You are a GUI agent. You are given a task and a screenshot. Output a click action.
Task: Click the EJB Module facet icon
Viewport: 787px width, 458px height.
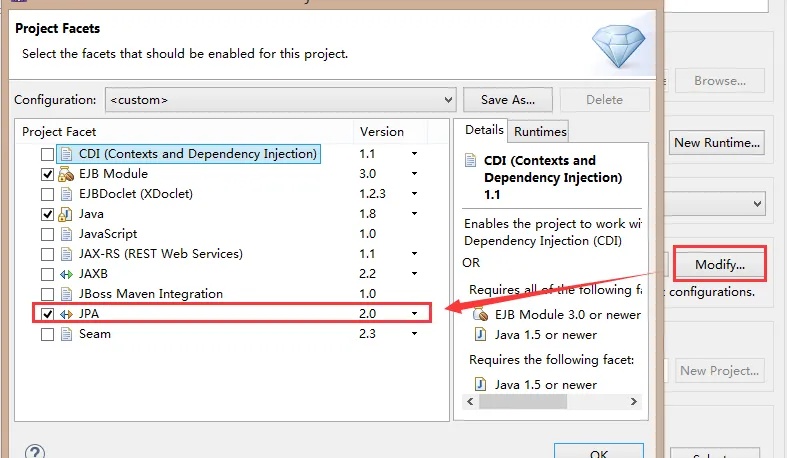66,174
